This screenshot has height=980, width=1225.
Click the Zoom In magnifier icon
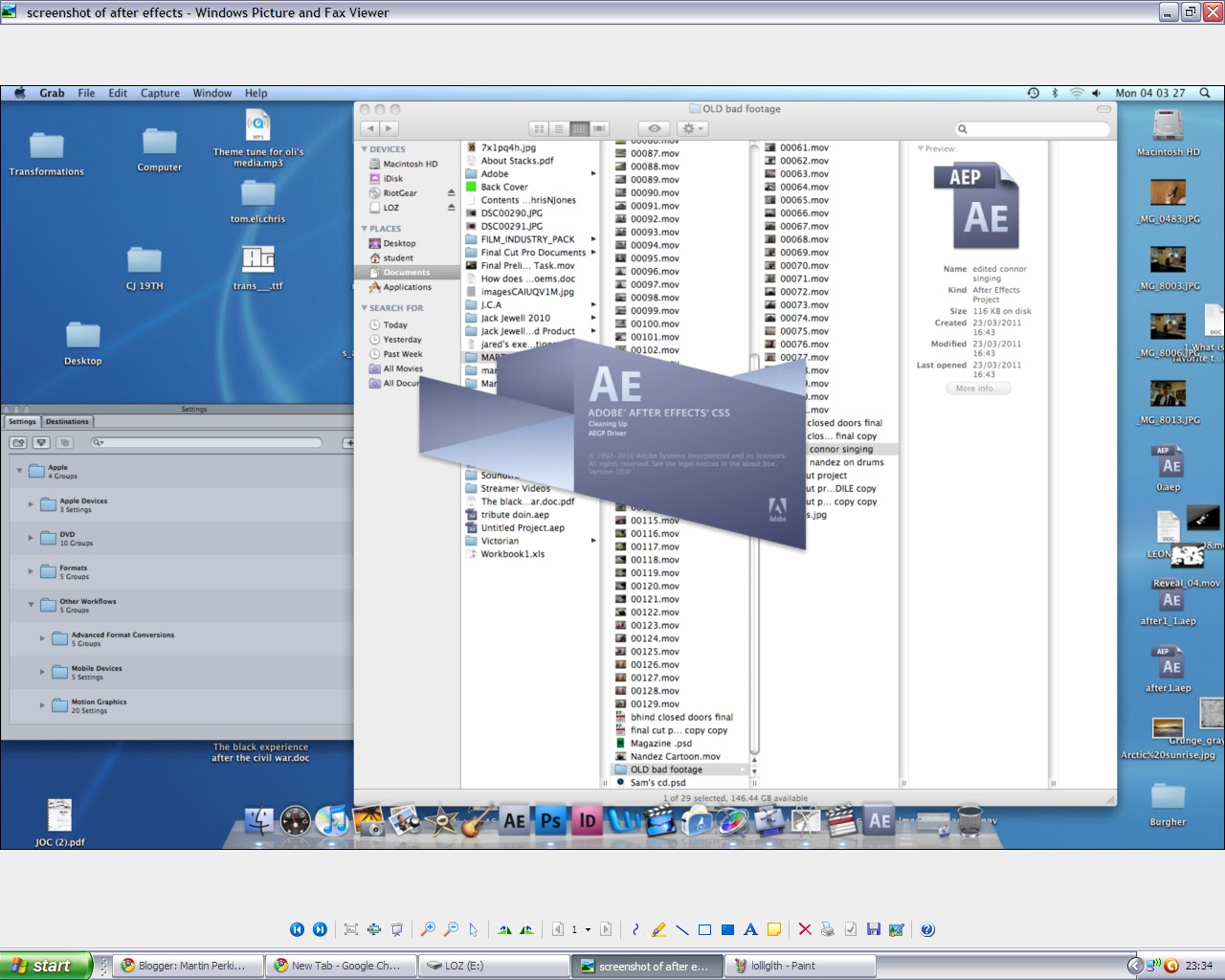tap(428, 929)
